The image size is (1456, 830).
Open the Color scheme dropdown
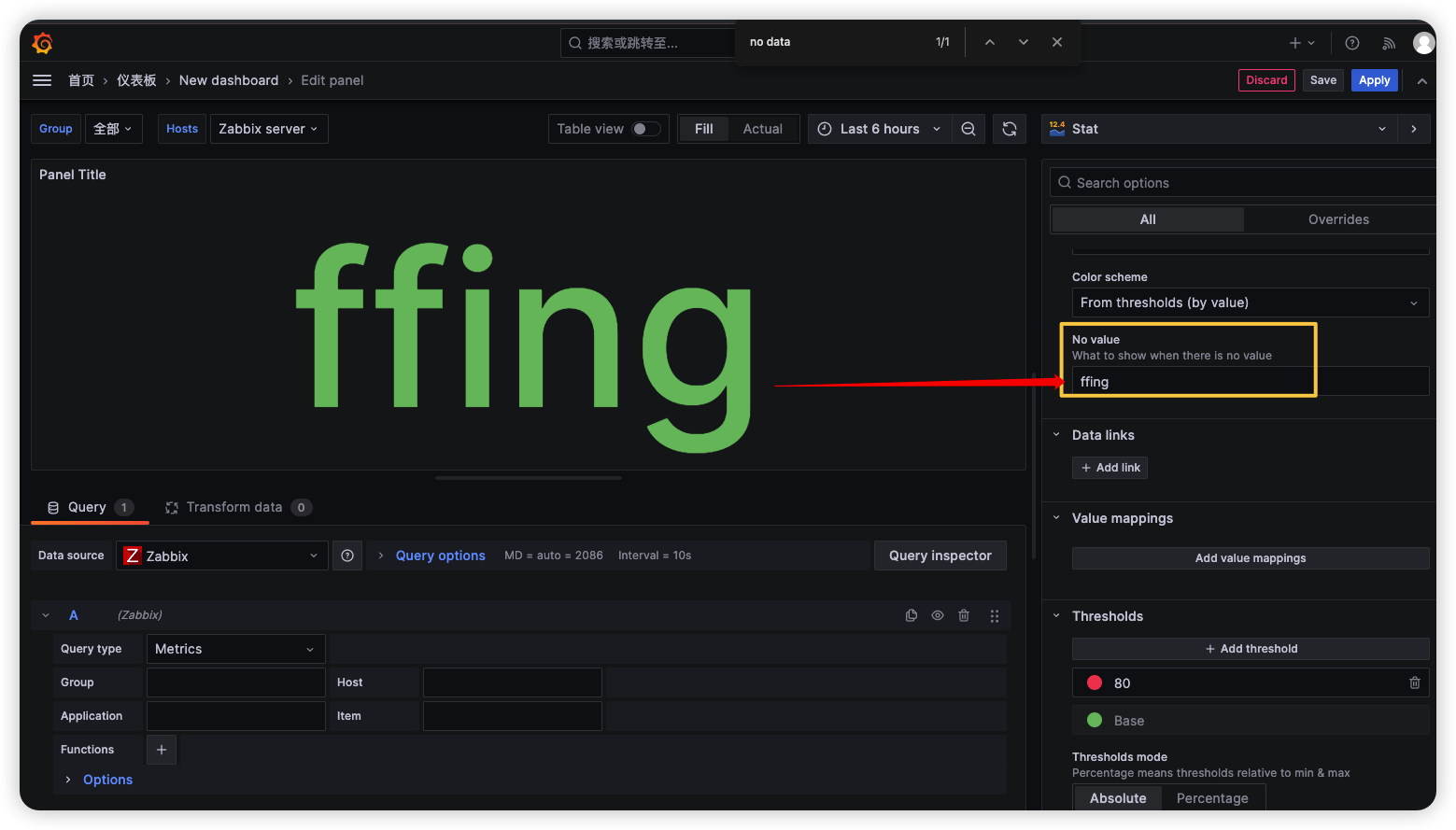click(1250, 302)
